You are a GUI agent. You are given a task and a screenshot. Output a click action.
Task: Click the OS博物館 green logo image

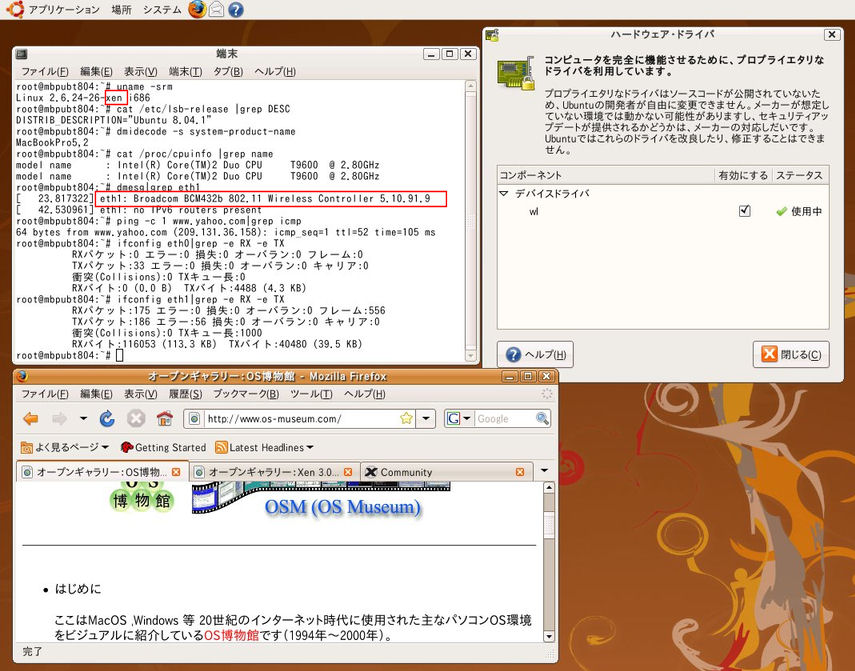tap(142, 497)
